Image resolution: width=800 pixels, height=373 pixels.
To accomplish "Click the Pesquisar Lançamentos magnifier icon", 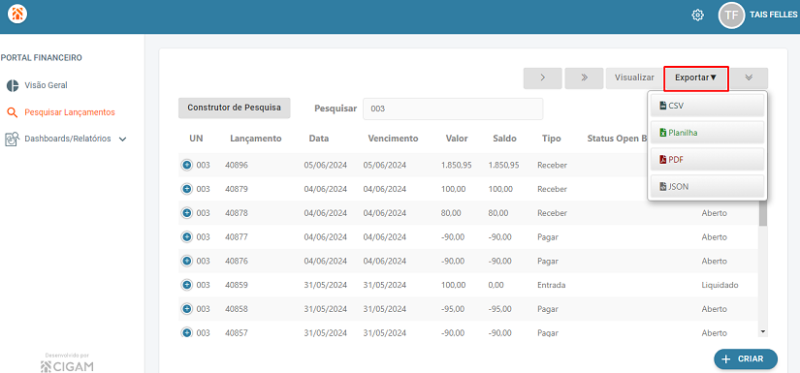I will (12, 113).
